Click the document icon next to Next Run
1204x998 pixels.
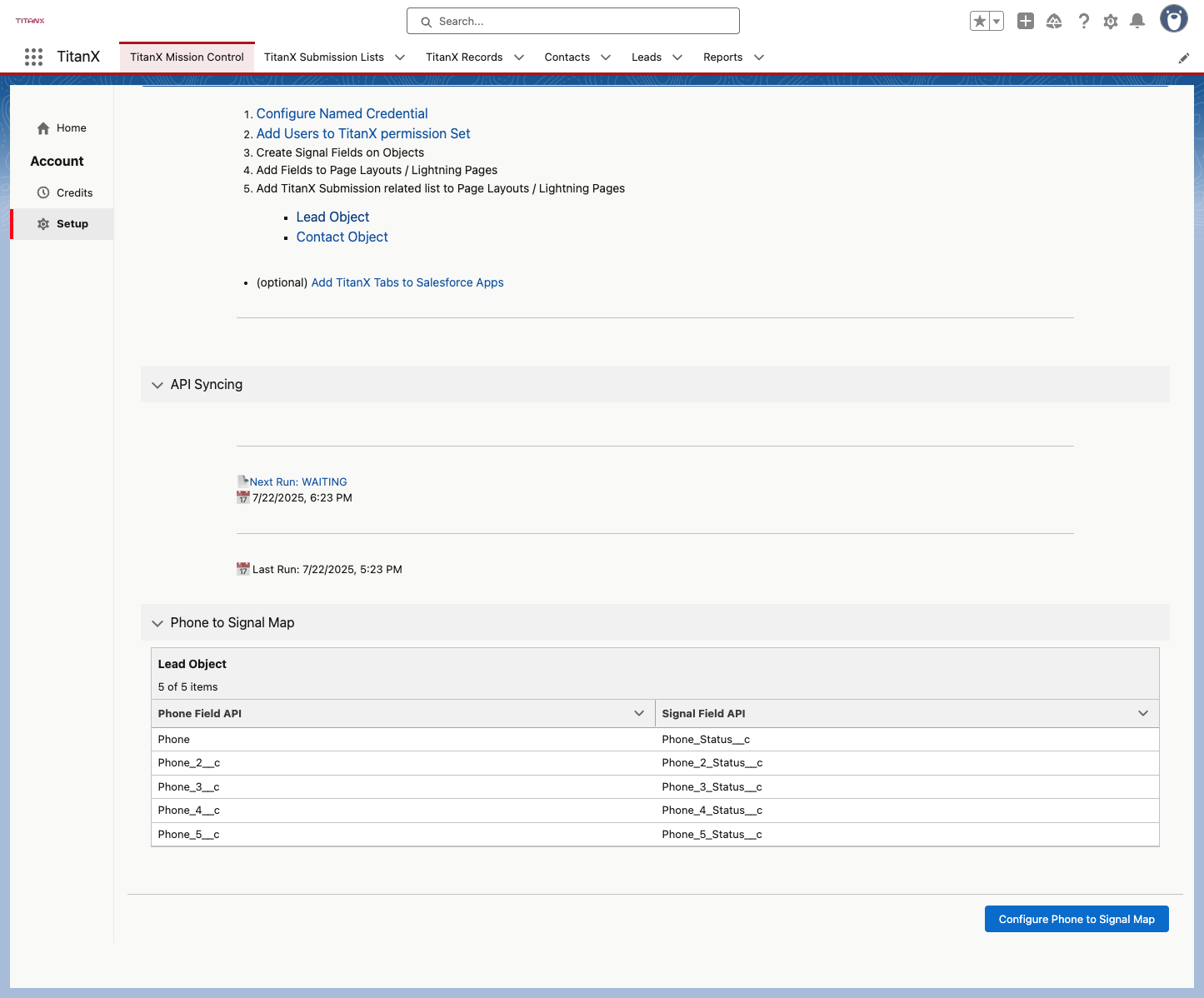(x=243, y=481)
